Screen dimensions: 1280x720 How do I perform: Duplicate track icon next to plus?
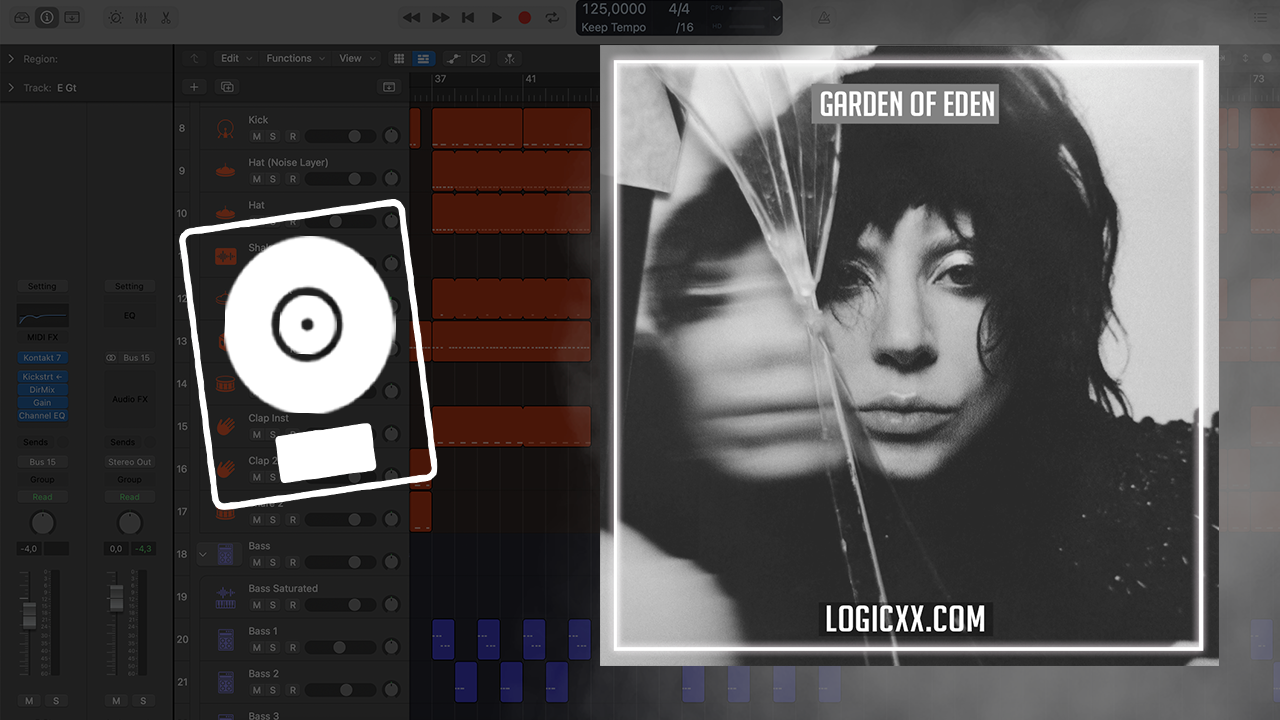pos(227,87)
